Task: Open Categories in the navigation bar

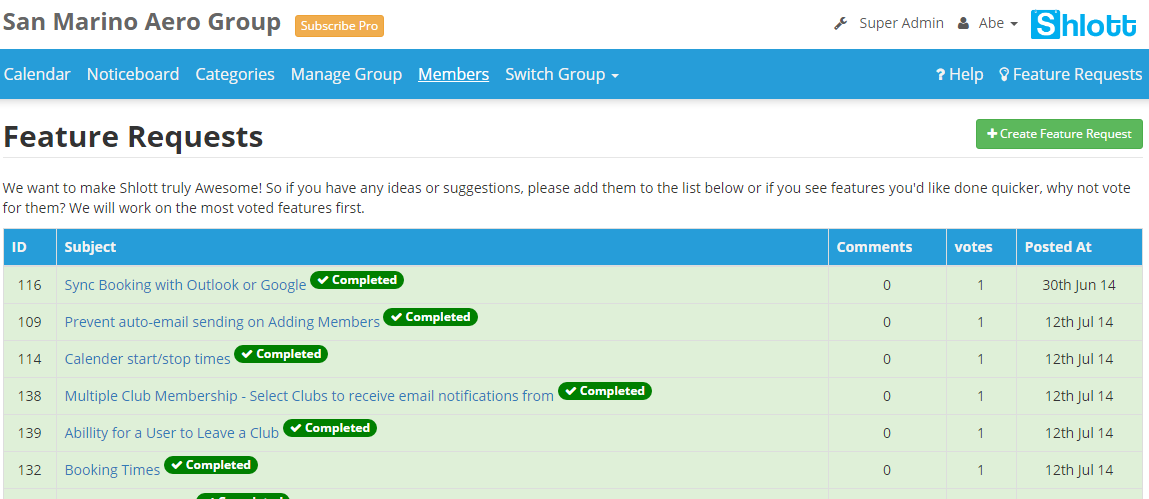Action: click(234, 74)
